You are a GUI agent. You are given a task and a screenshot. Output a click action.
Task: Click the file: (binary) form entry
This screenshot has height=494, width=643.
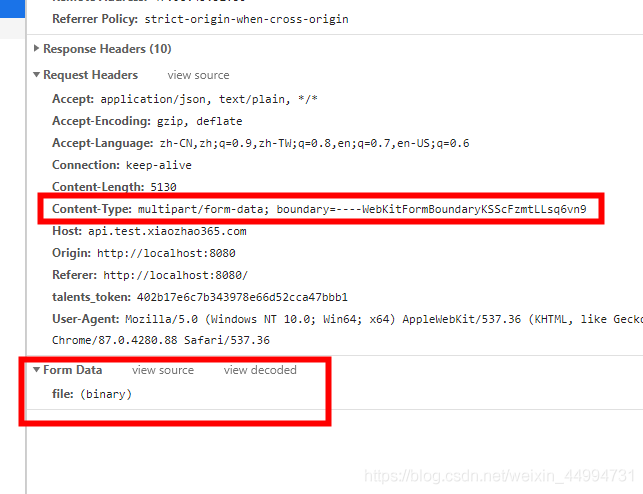(x=92, y=394)
